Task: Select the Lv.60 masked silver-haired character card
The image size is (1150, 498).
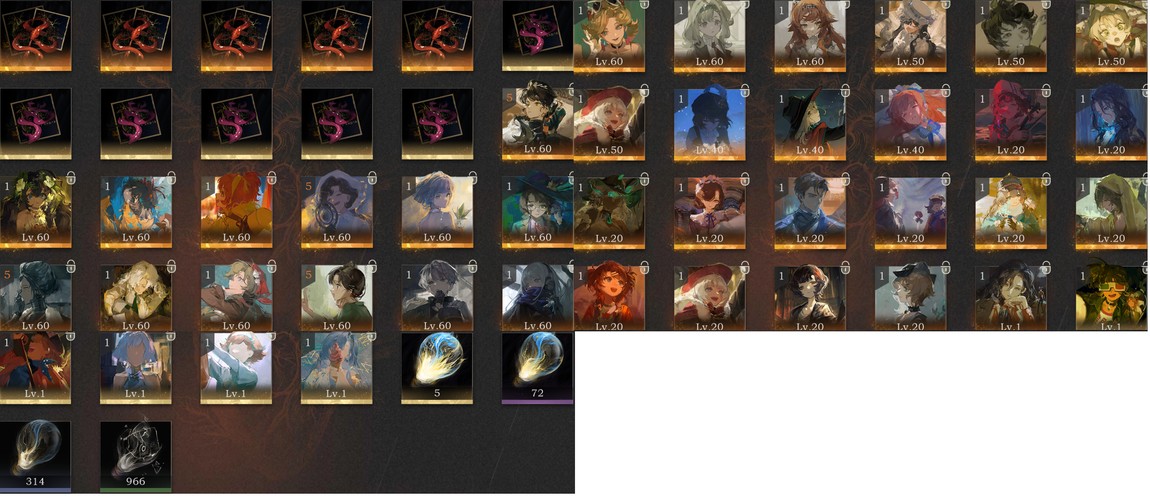Action: pos(538,298)
